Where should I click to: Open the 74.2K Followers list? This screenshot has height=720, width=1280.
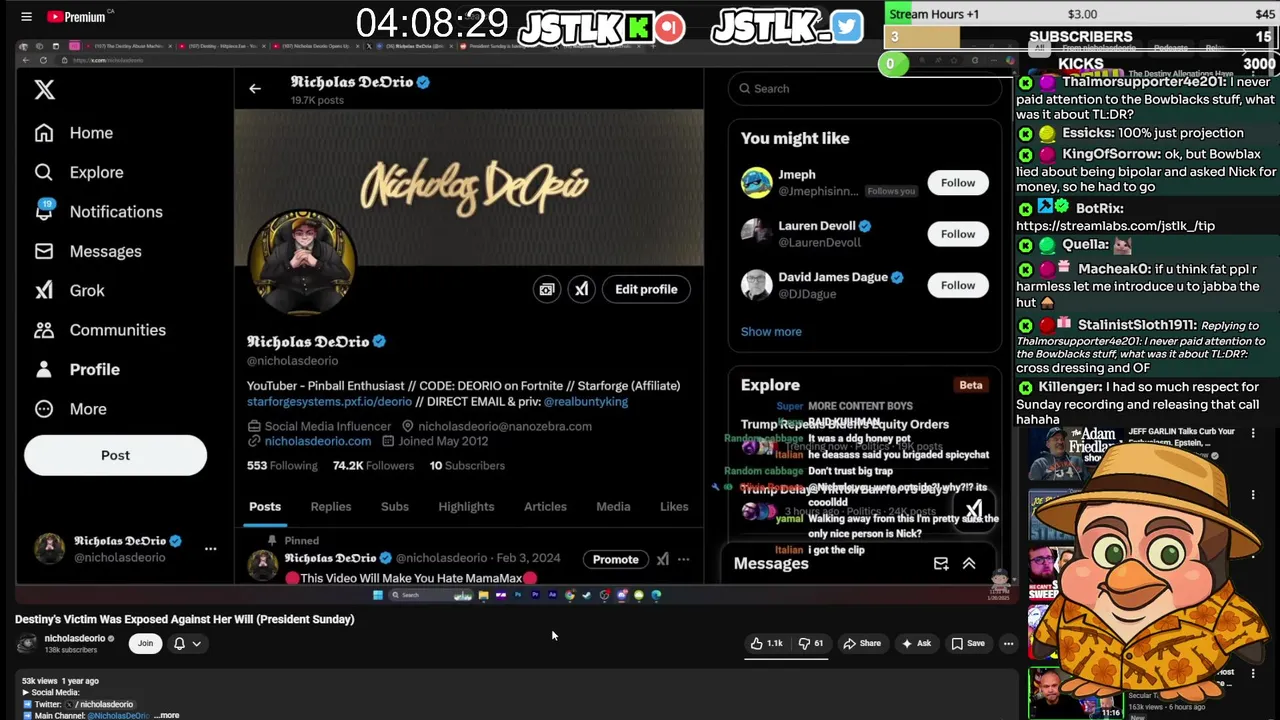pos(373,465)
